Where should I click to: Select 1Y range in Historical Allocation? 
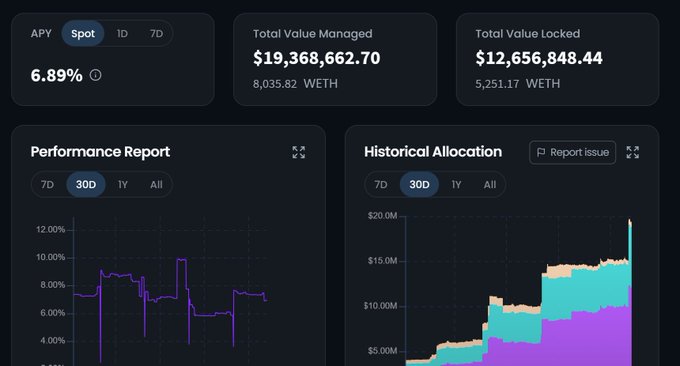(456, 184)
